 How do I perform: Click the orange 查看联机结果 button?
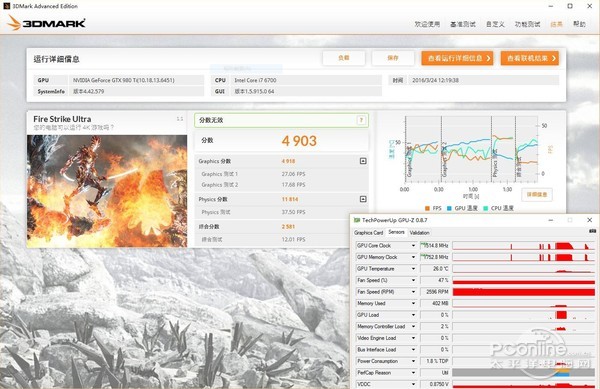(x=530, y=58)
